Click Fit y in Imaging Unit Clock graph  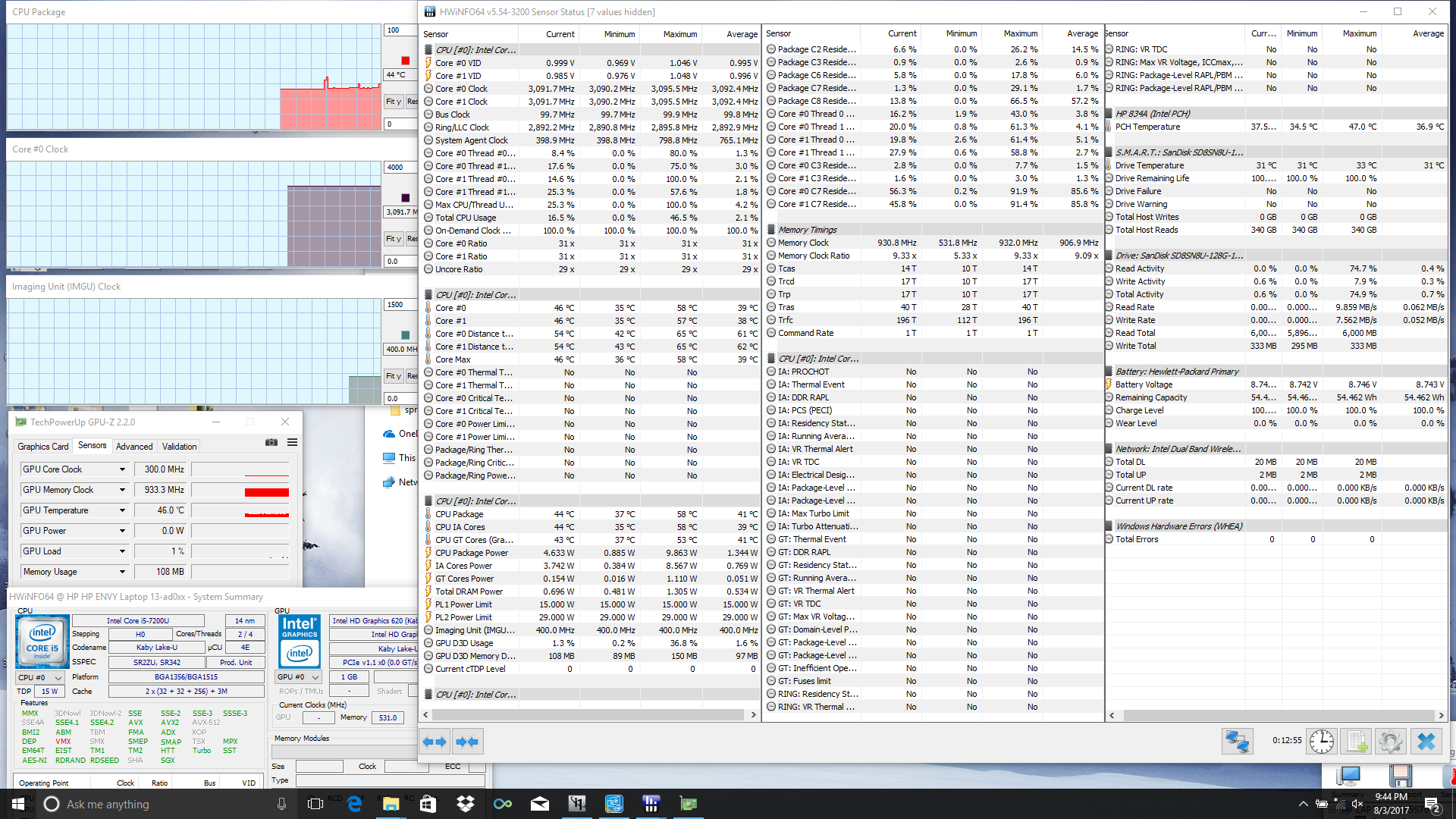(x=394, y=376)
